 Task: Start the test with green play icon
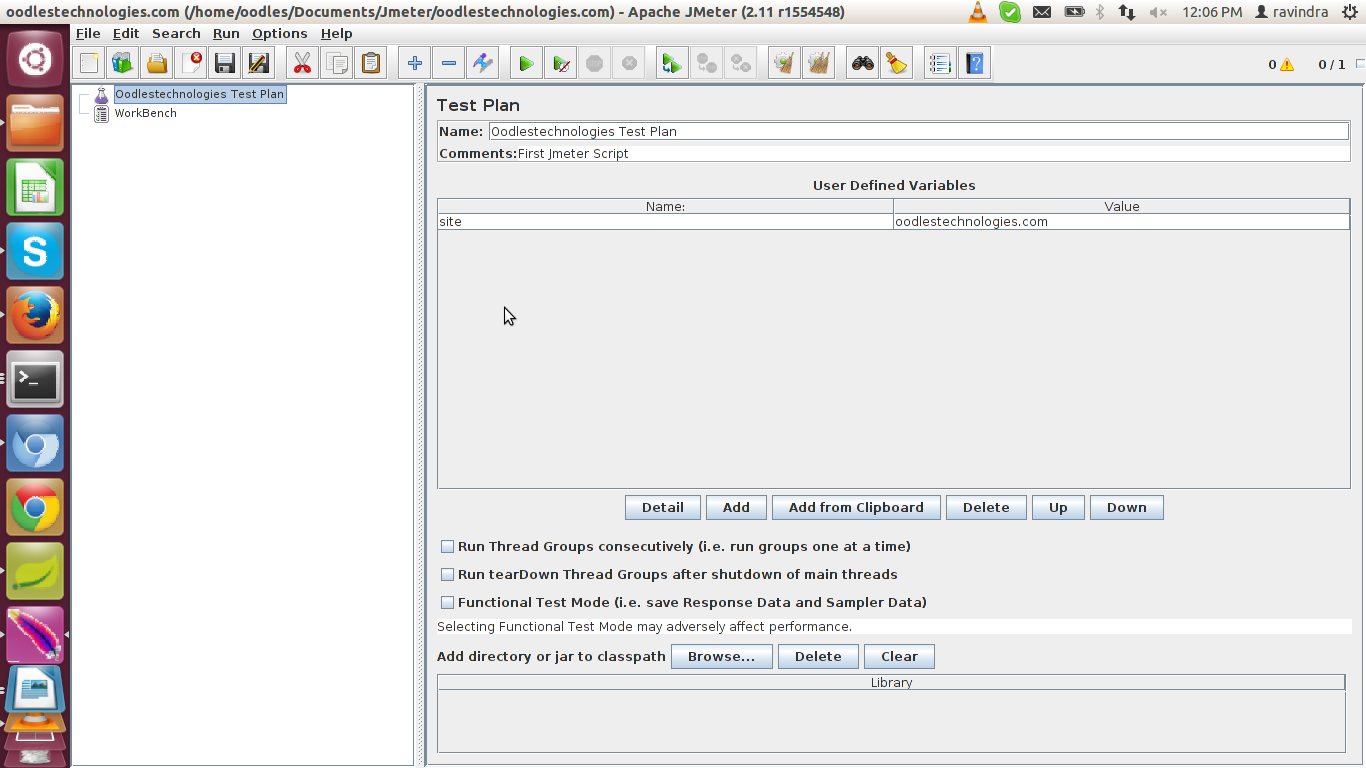526,64
